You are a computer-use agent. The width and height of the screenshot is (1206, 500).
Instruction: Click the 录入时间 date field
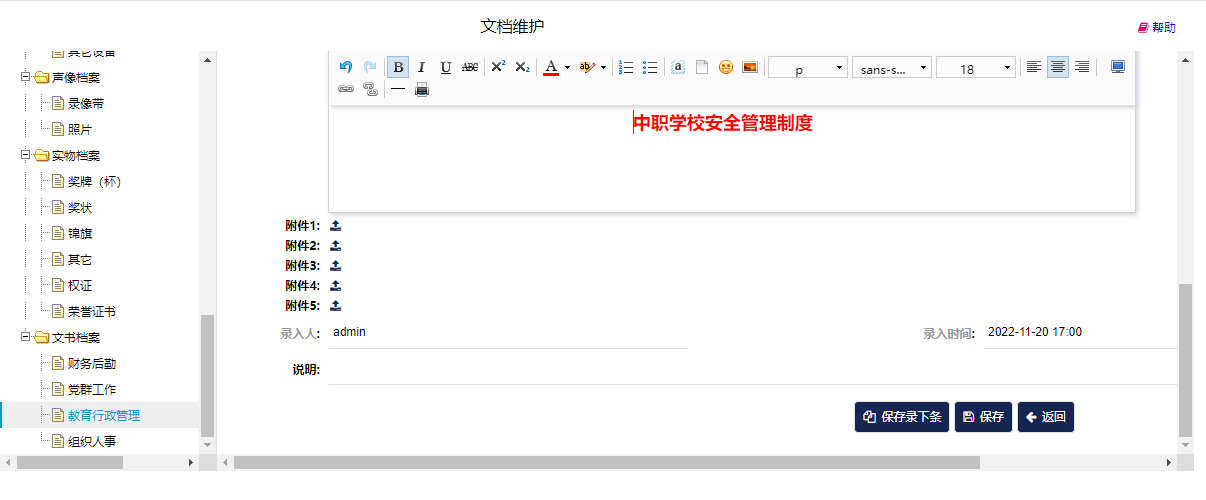(1080, 333)
